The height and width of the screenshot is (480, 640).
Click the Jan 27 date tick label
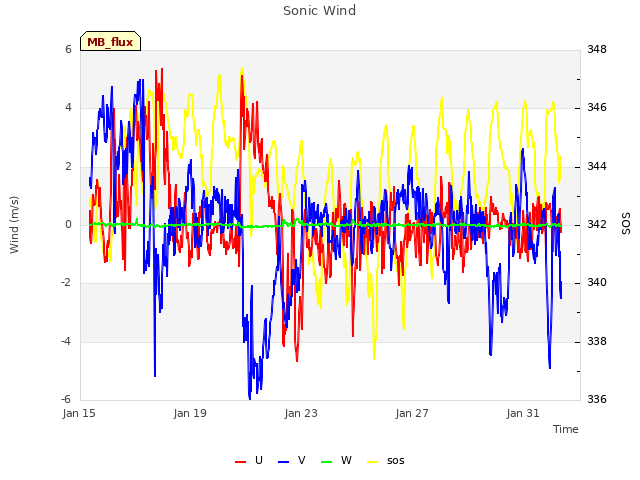point(412,413)
